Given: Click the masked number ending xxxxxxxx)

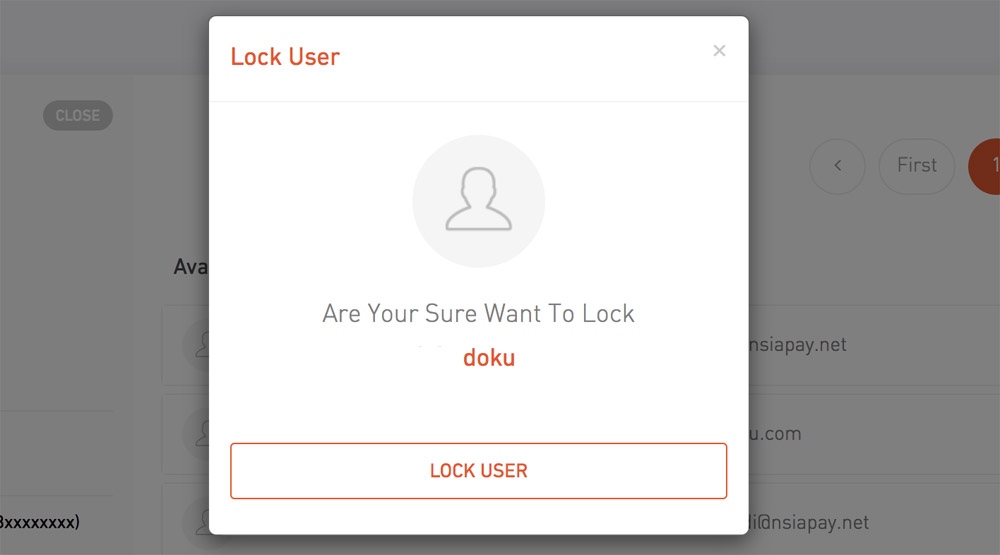Looking at the screenshot, I should tap(40, 522).
